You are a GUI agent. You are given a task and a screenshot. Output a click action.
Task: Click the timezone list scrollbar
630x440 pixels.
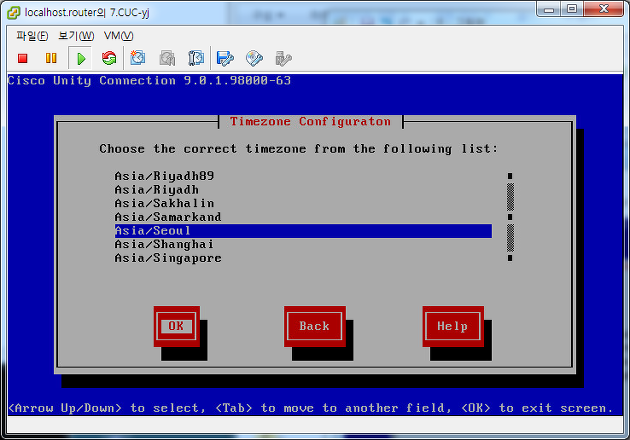pyautogui.click(x=510, y=217)
